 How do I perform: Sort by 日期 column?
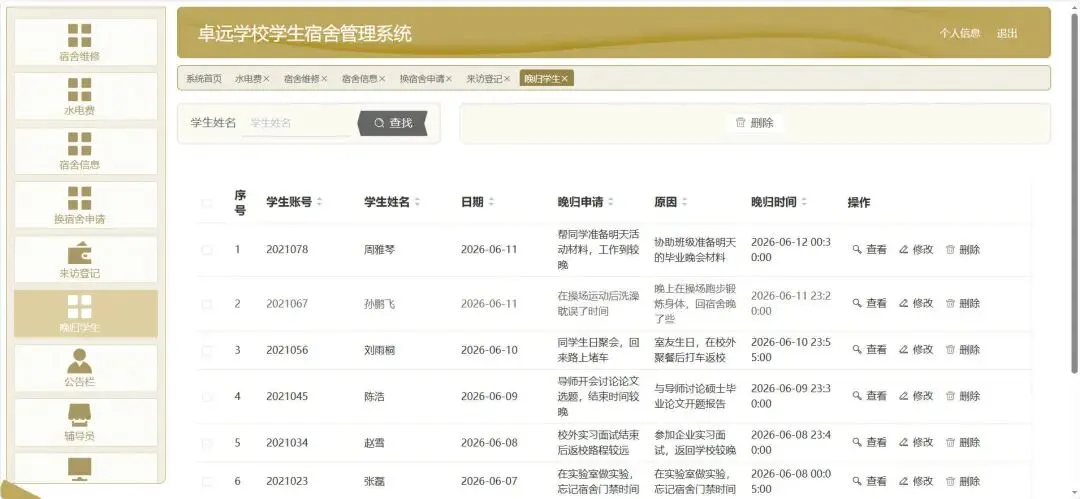[491, 202]
